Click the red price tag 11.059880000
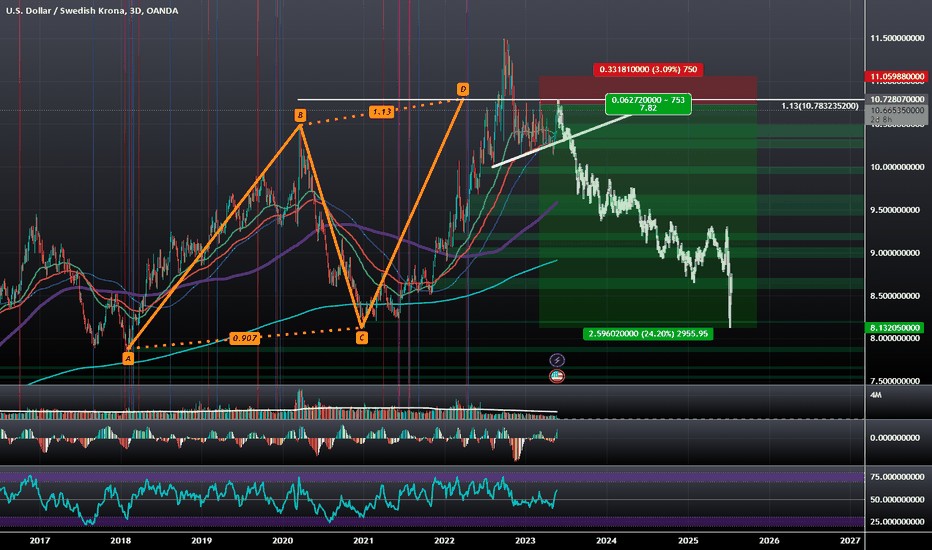This screenshot has height=550, width=932. (x=897, y=77)
